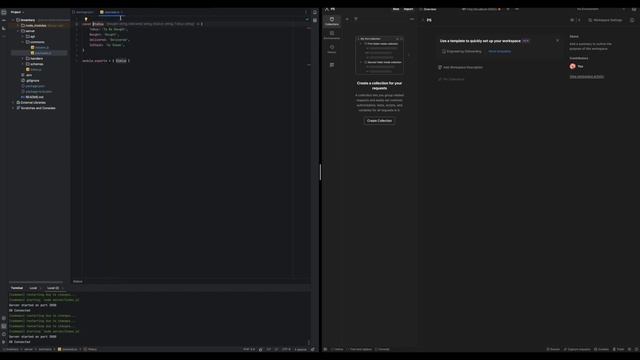Click the plus icon in Postman collections panel
The width and height of the screenshot is (640, 360).
347,19
